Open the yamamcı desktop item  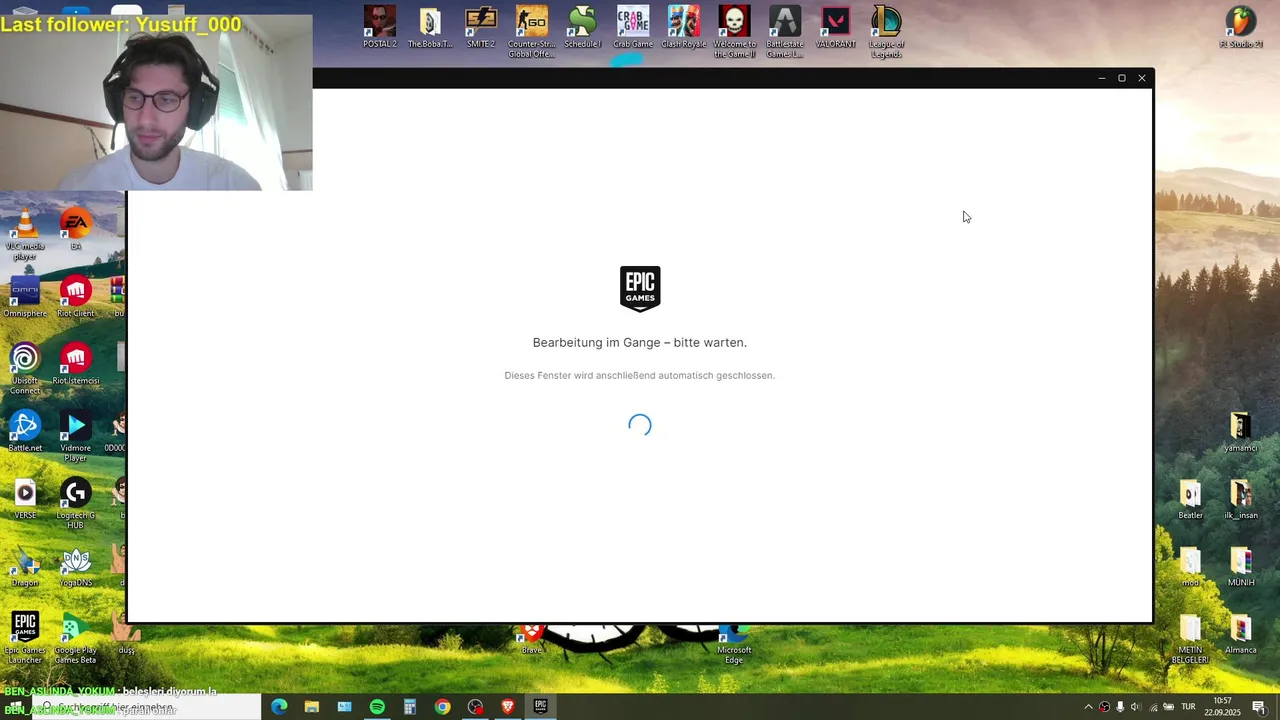(1241, 431)
